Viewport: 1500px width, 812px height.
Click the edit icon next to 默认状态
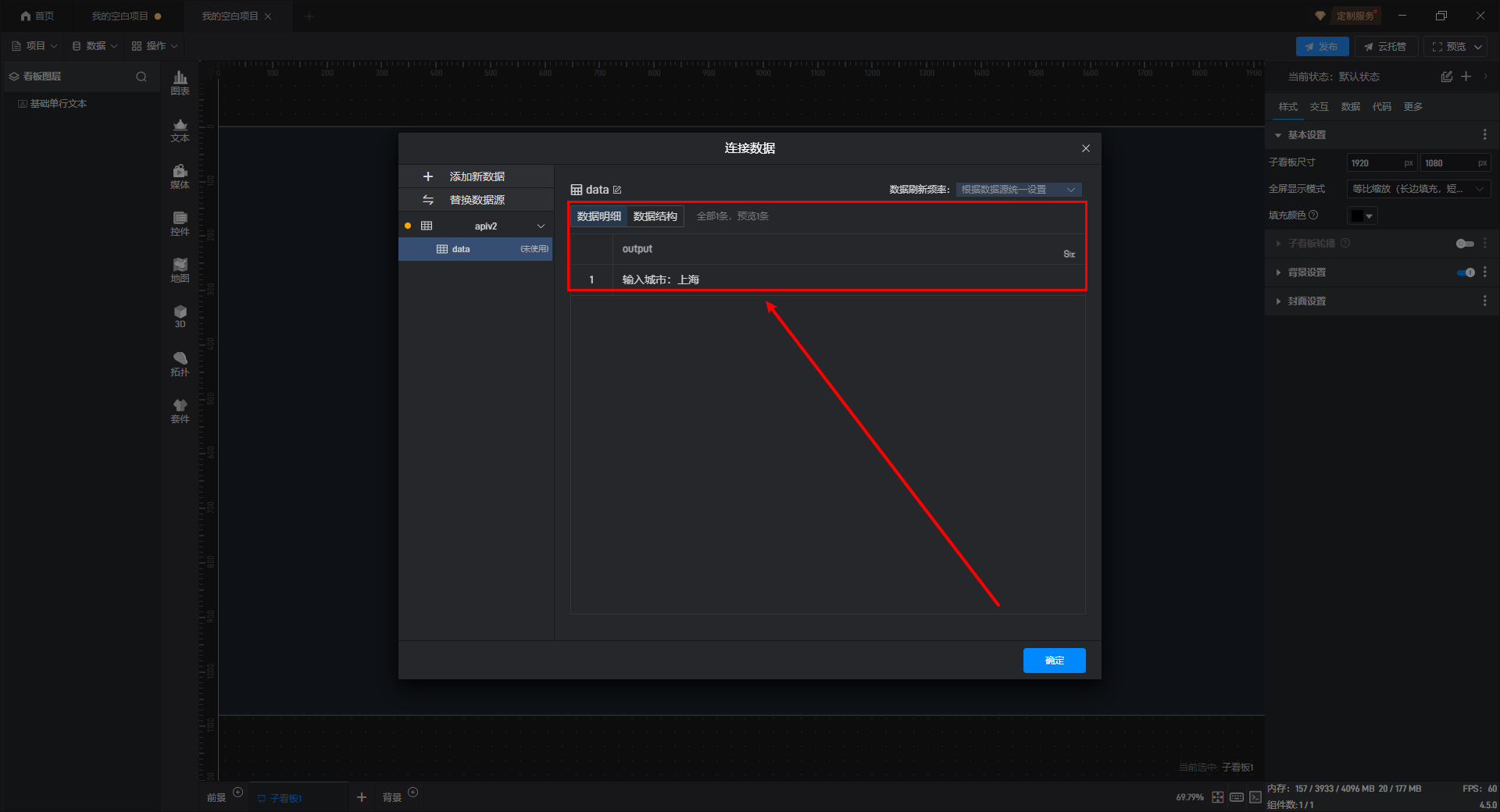pyautogui.click(x=1447, y=77)
